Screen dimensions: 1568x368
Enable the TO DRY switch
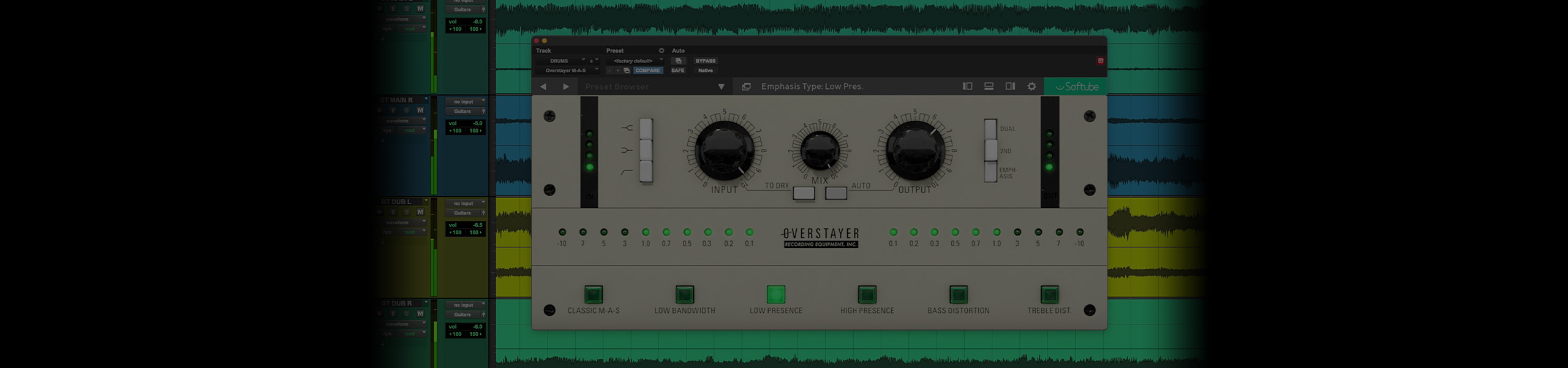804,193
